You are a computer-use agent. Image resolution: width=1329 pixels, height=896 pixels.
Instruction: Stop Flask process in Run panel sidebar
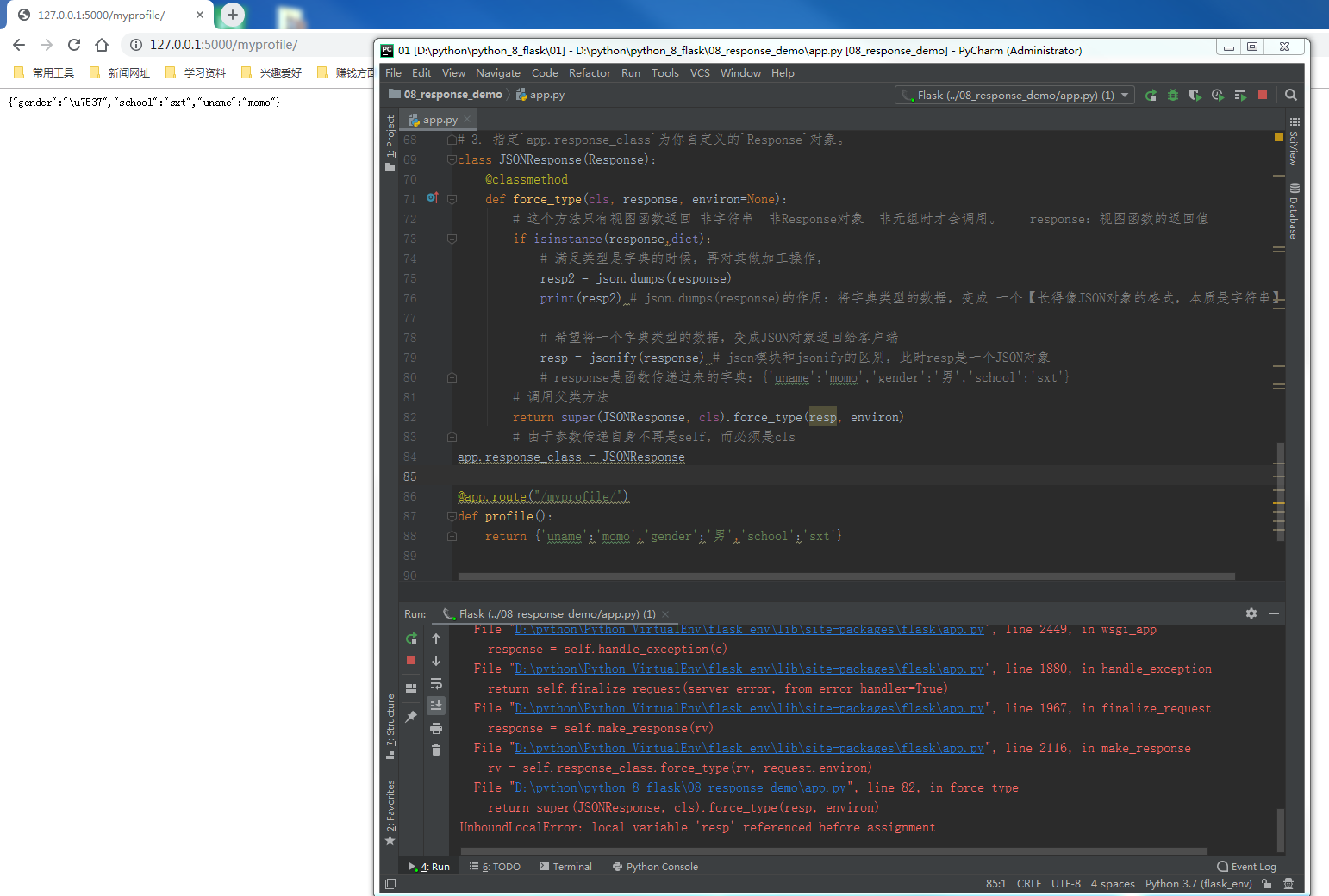click(x=411, y=660)
